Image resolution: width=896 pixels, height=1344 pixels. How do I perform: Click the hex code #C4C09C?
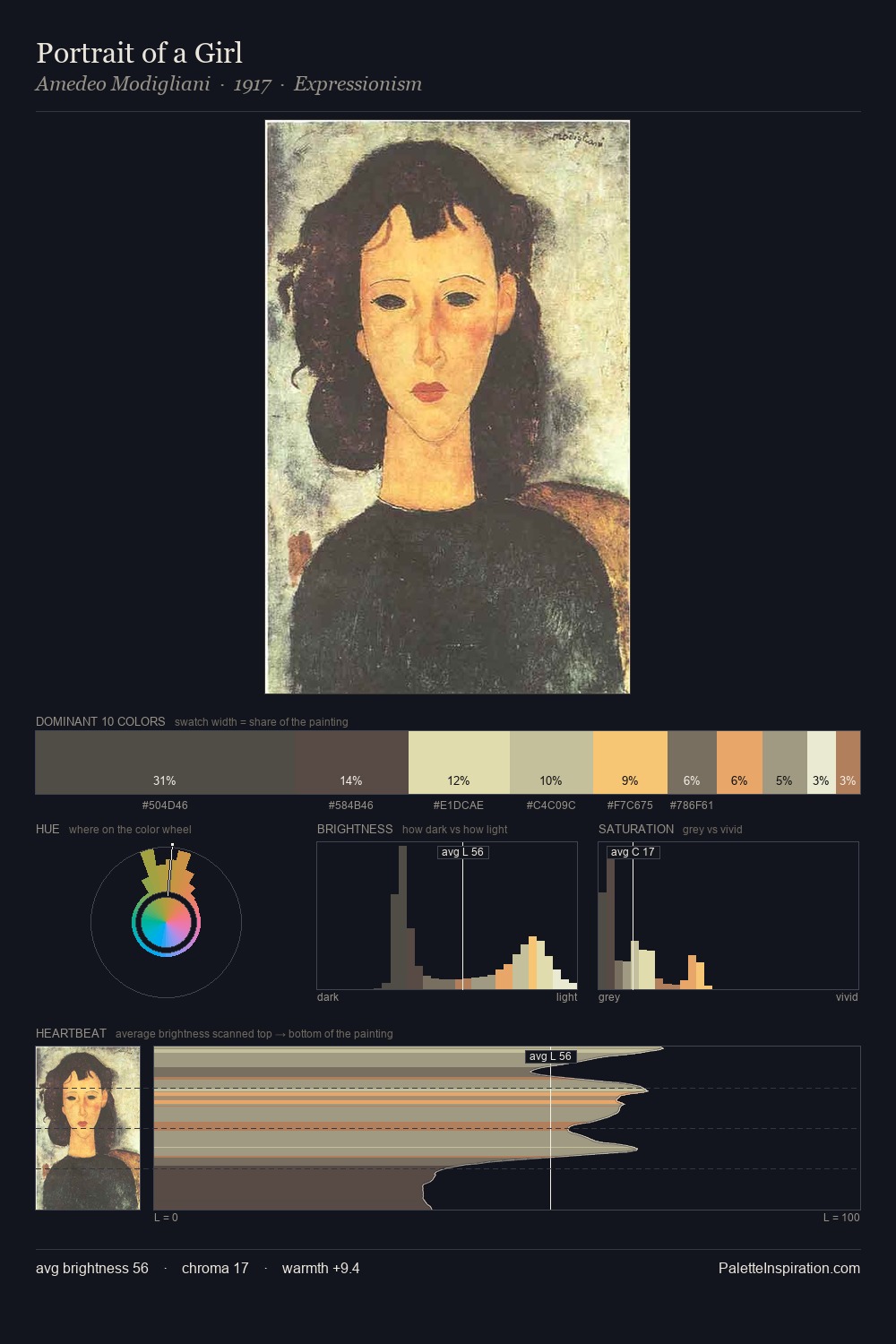coord(551,806)
